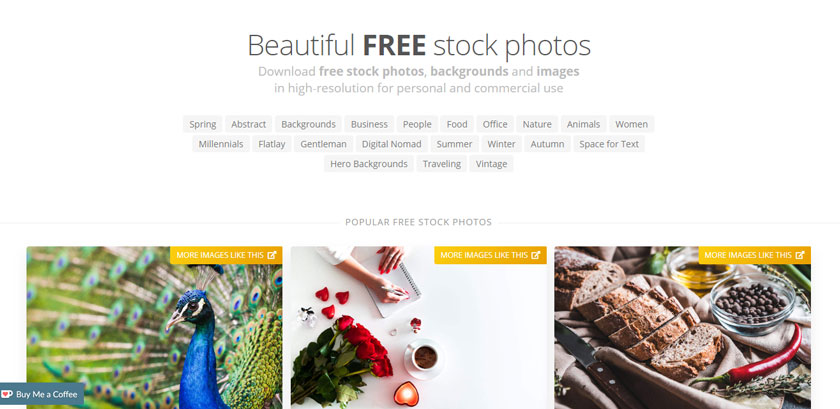Click external link icon on bread photo

pos(800,255)
